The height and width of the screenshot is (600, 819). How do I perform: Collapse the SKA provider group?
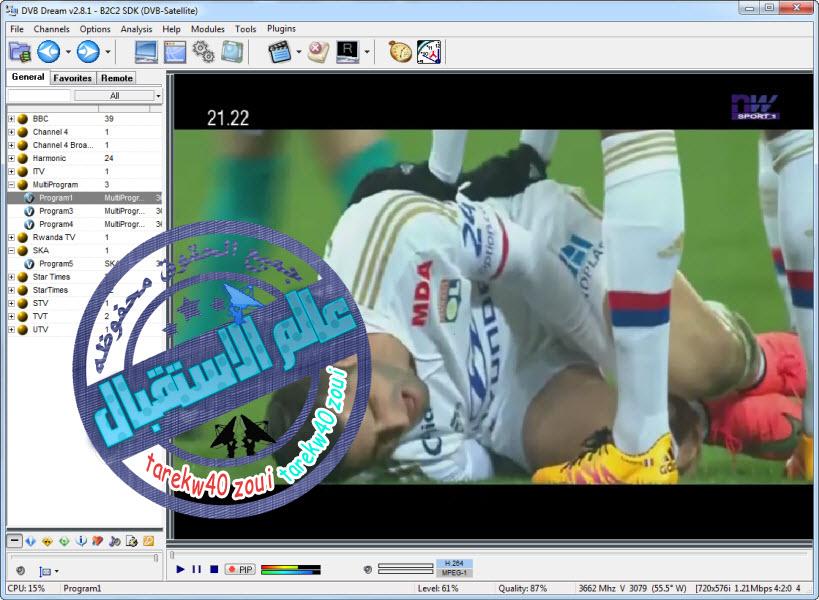[x=11, y=251]
